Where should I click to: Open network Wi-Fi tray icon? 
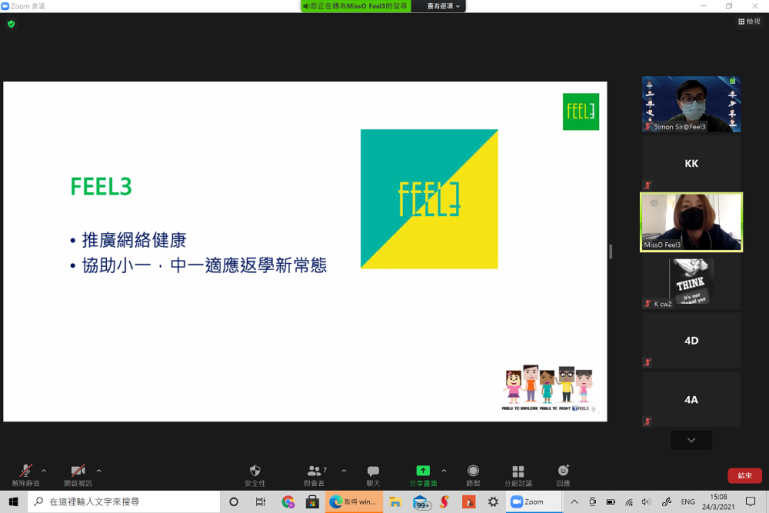(x=629, y=502)
